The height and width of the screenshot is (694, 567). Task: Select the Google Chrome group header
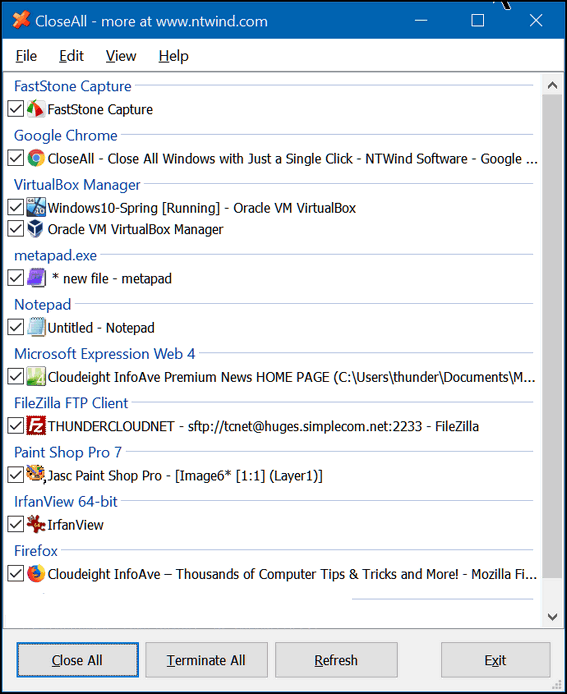(66, 135)
